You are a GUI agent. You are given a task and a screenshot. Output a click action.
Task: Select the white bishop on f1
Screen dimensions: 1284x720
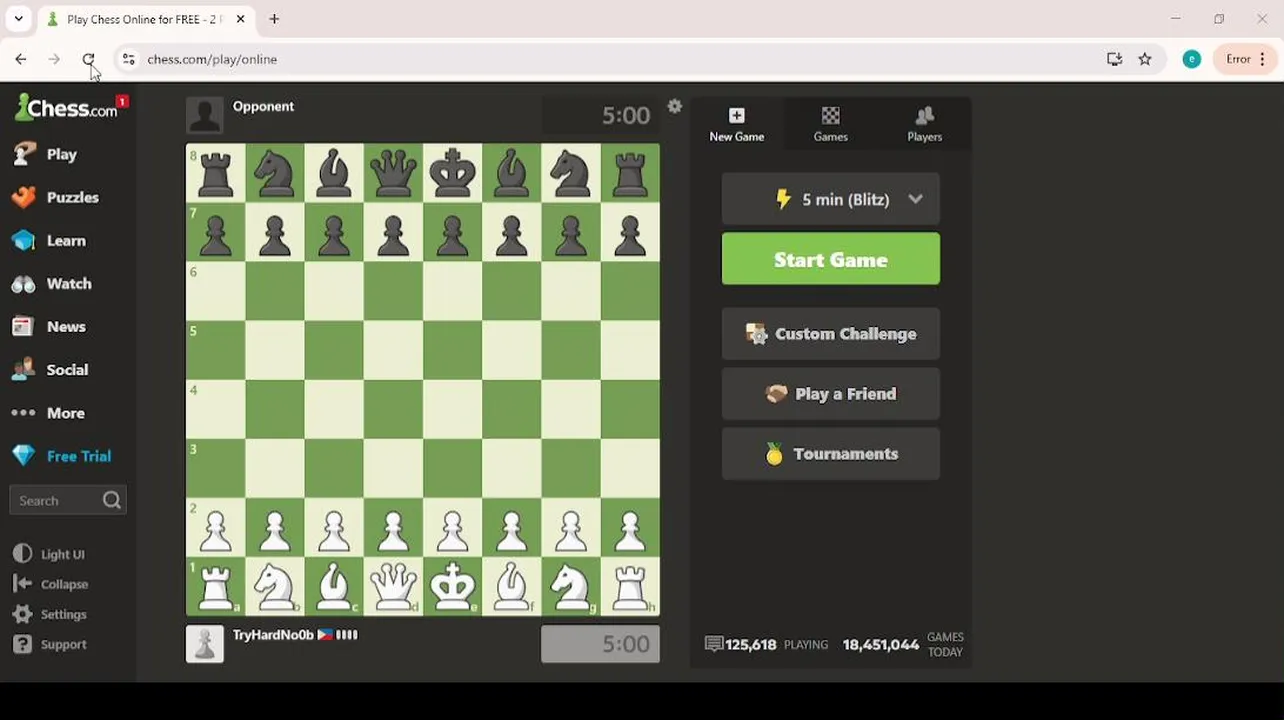point(512,586)
